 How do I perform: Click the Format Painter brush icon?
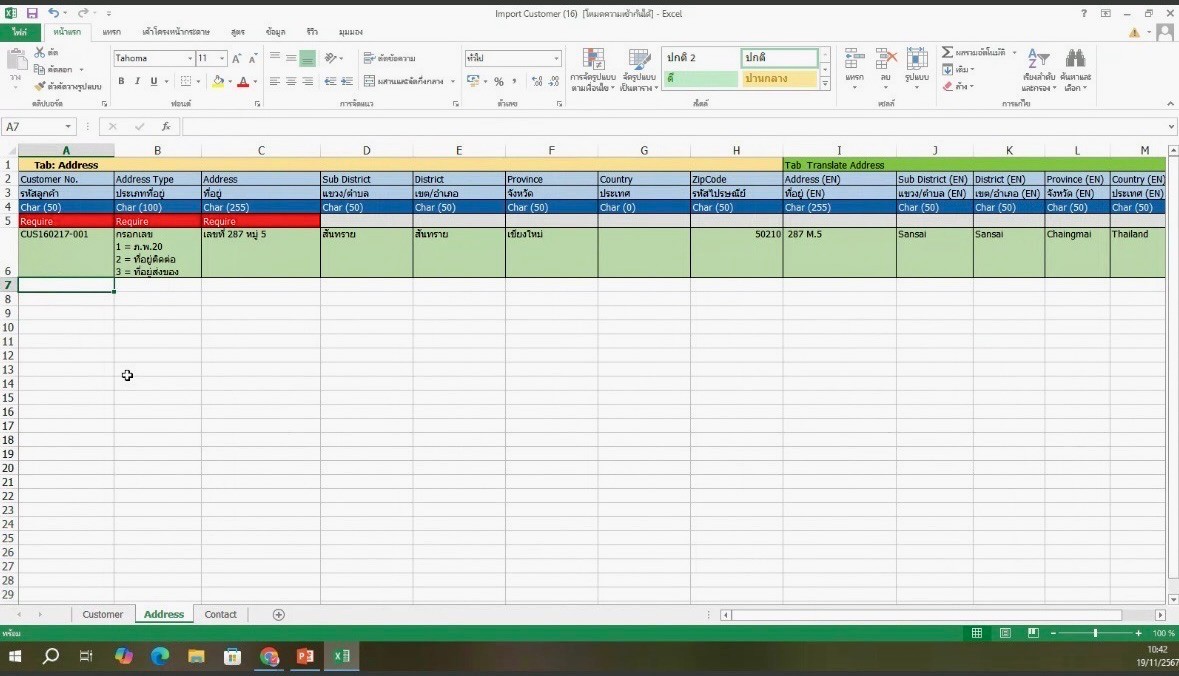tap(40, 86)
